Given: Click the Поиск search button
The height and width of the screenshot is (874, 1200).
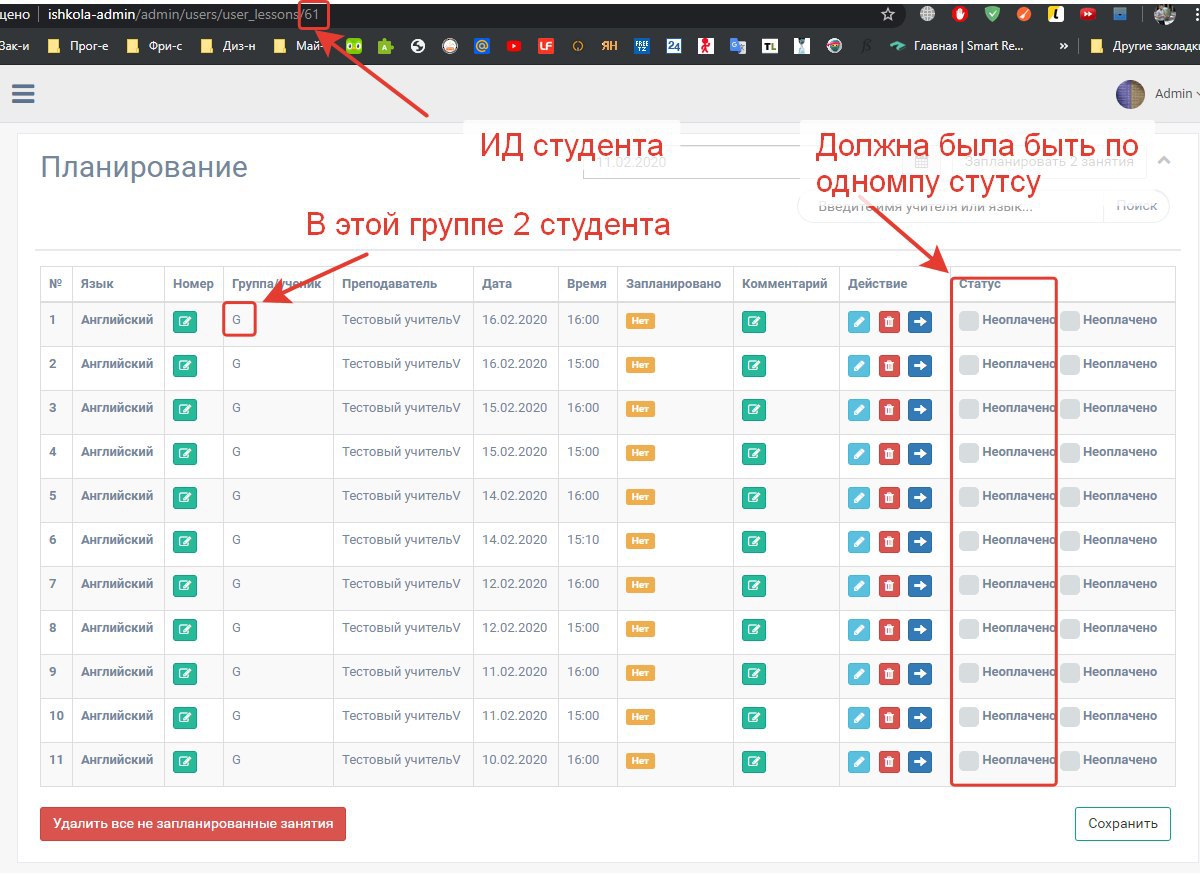Looking at the screenshot, I should pos(1136,206).
